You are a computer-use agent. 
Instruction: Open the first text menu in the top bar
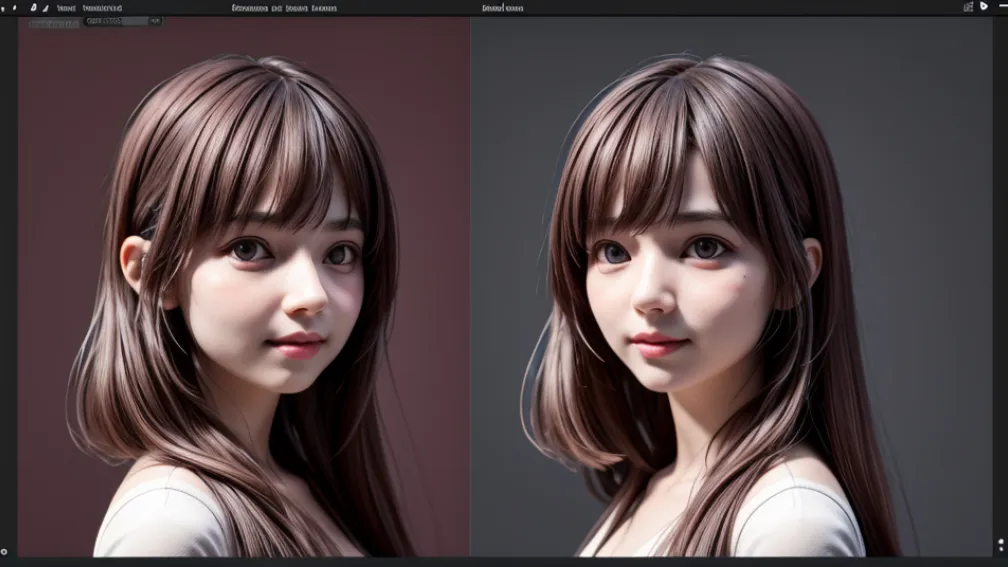pyautogui.click(x=66, y=7)
